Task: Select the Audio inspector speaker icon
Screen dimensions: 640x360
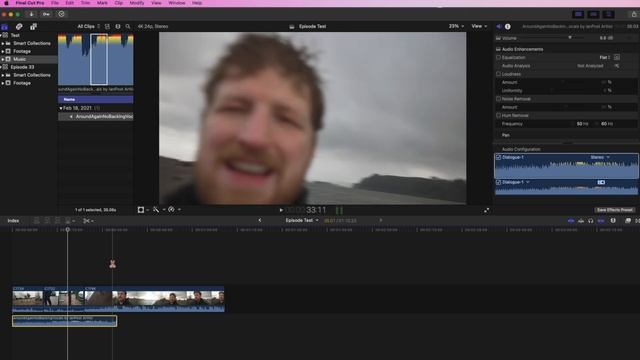Action: (x=499, y=27)
